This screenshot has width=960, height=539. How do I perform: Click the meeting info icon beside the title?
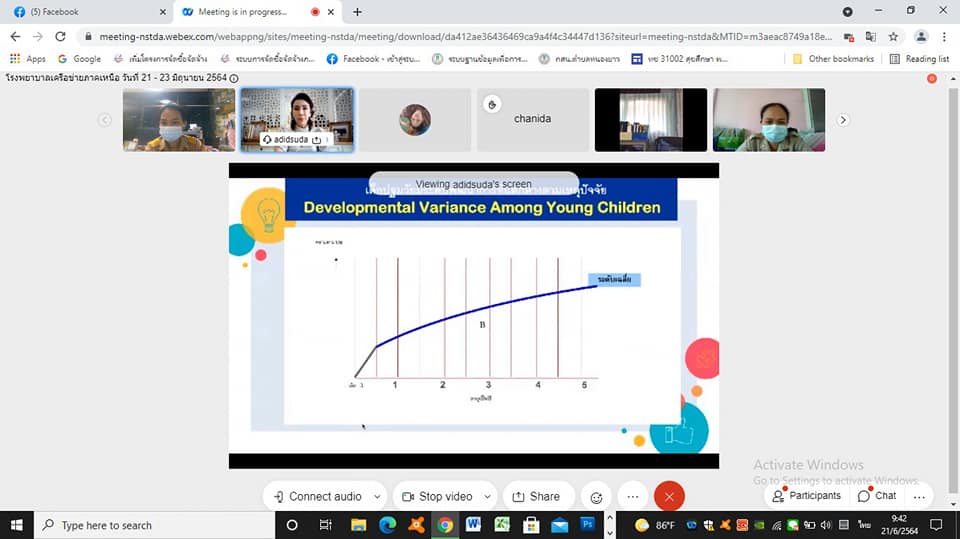coord(234,78)
